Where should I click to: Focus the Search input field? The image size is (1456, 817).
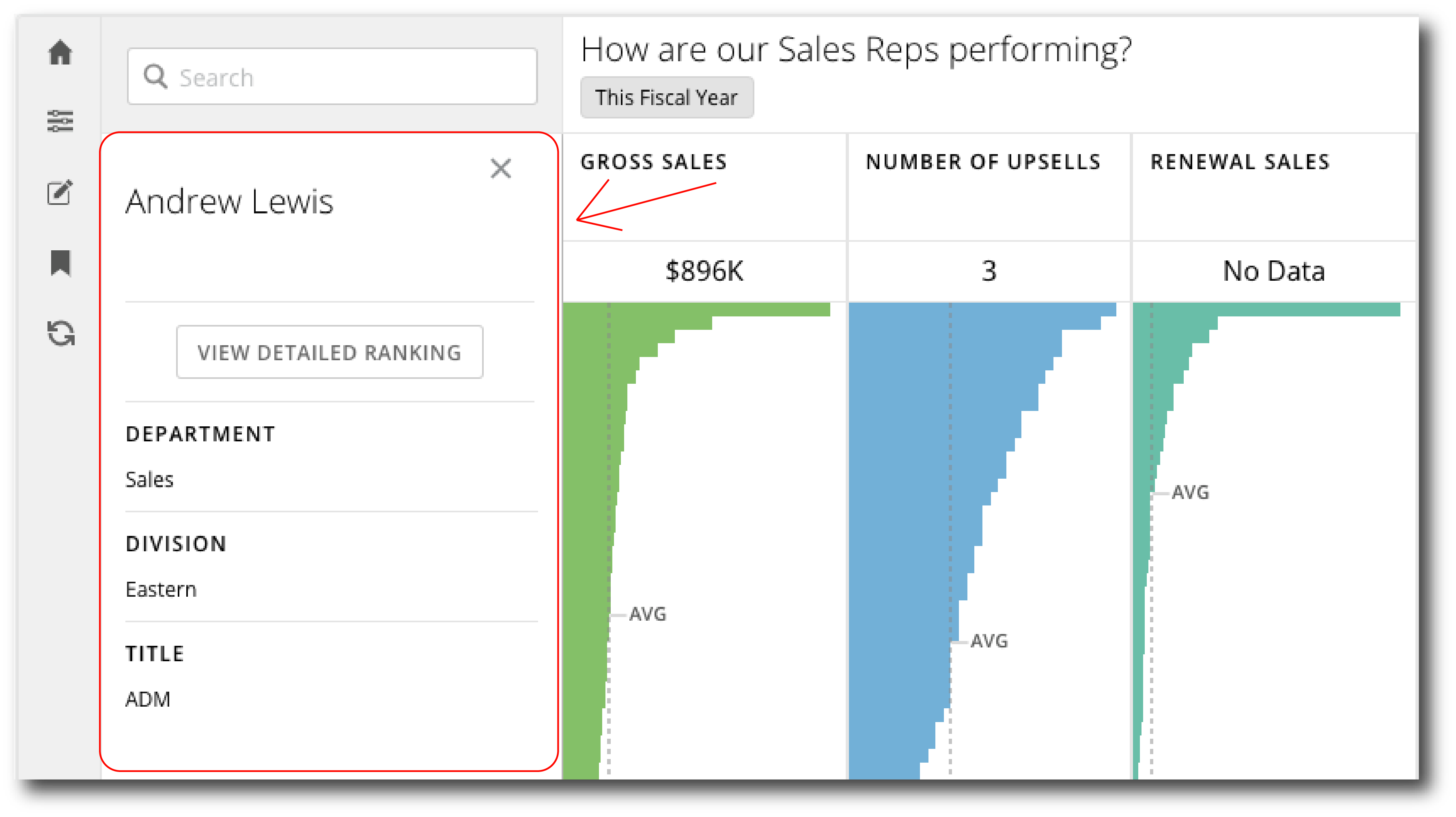[332, 76]
